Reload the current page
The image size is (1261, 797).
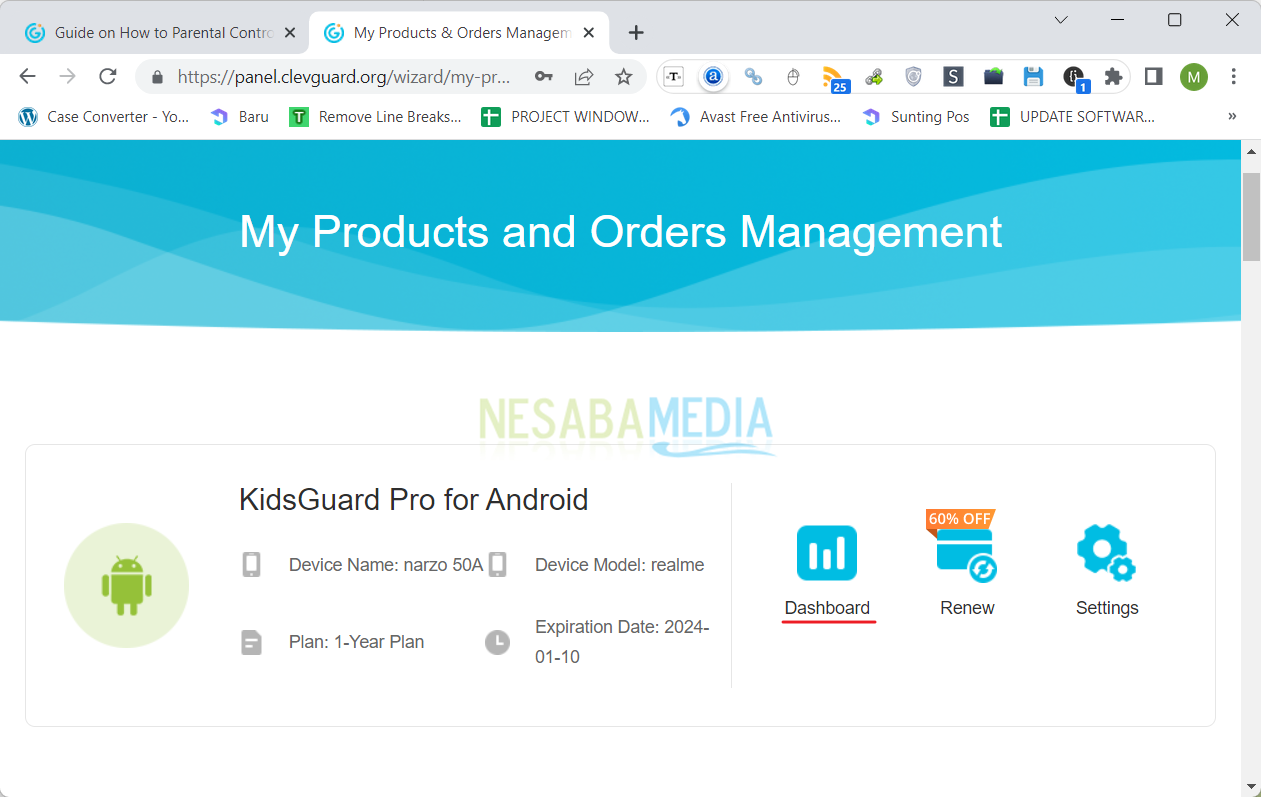(108, 76)
